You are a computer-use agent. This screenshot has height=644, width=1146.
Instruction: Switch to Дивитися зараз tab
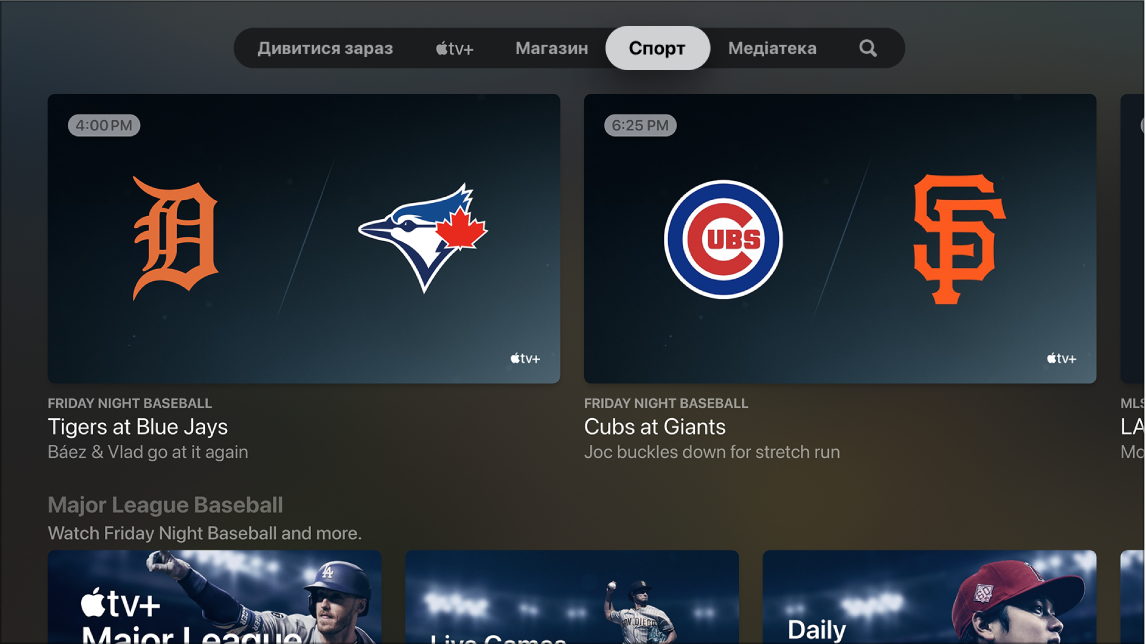325,48
